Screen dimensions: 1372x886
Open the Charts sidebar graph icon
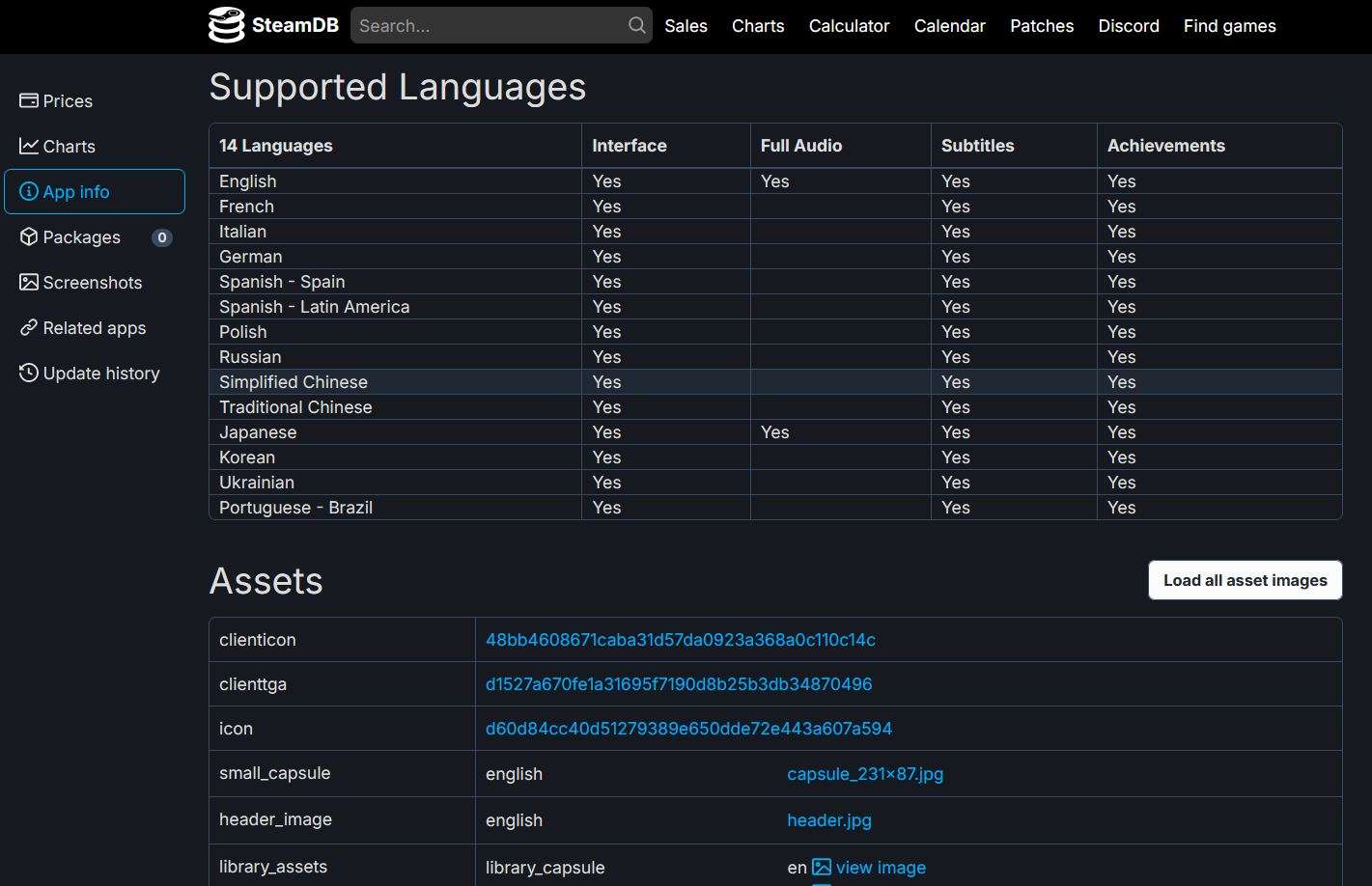pyautogui.click(x=29, y=146)
